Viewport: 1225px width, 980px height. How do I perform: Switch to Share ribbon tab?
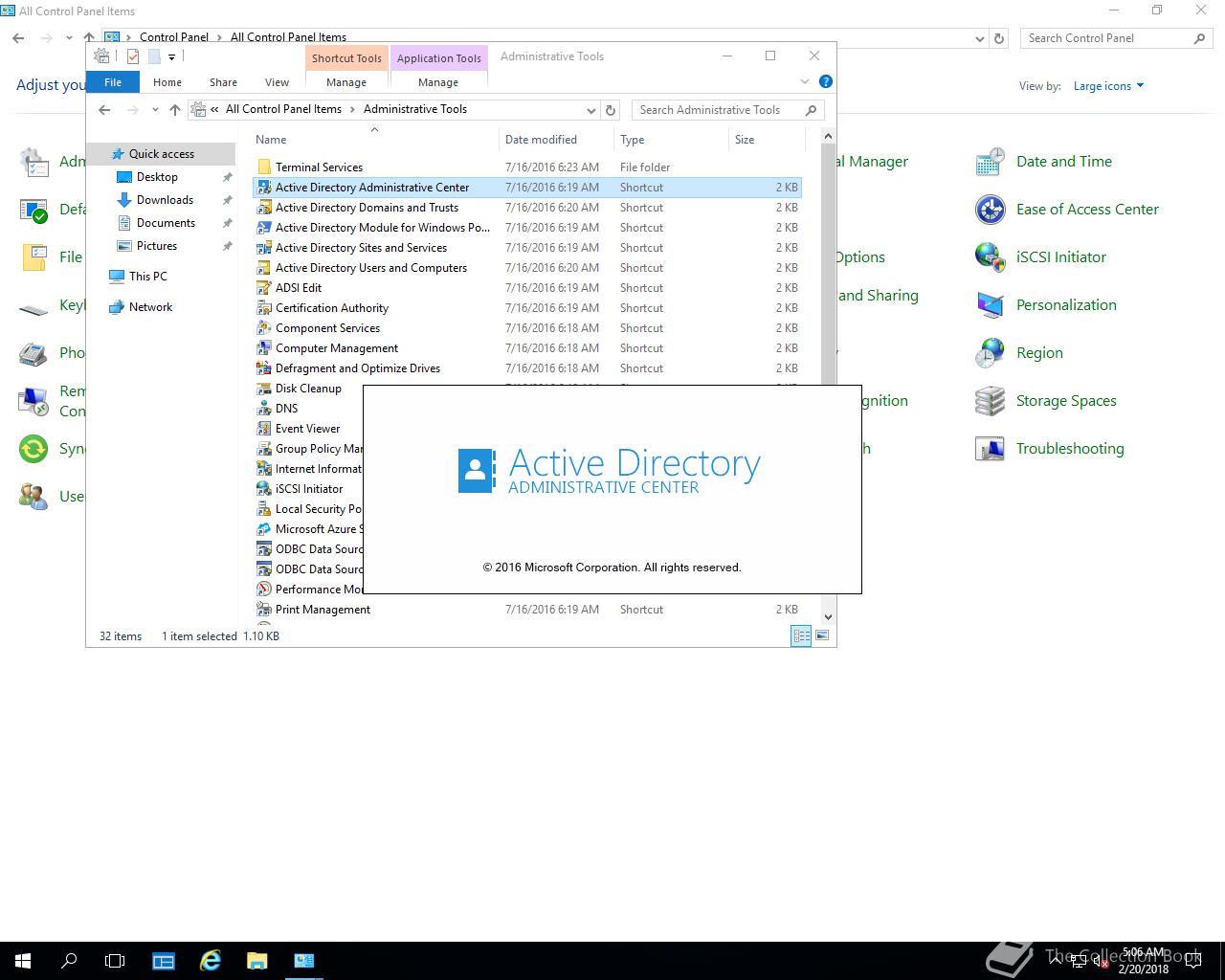223,82
